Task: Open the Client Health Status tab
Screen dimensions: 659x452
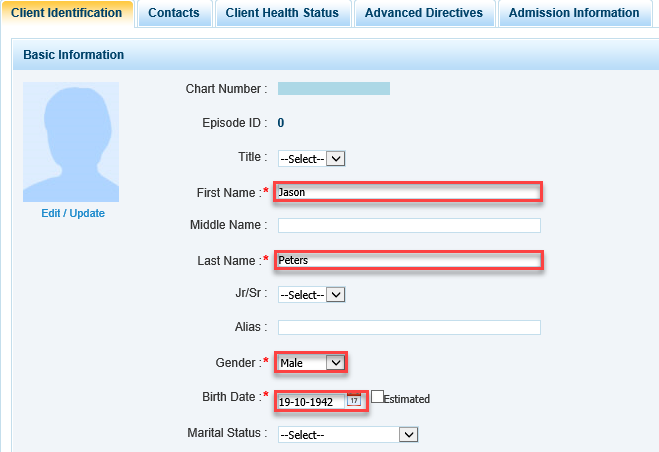Action: [281, 14]
